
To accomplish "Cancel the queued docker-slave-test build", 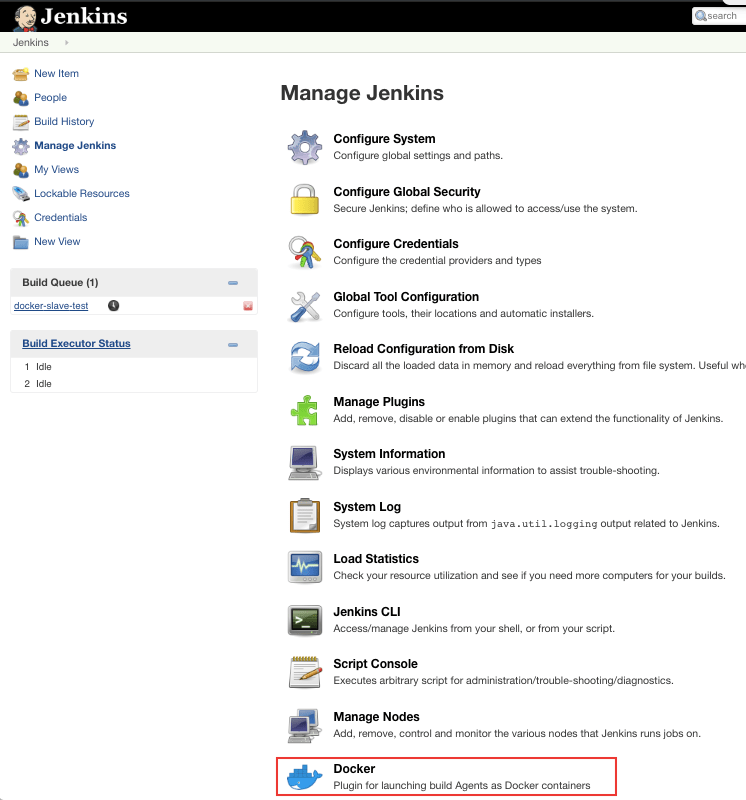I will 248,306.
